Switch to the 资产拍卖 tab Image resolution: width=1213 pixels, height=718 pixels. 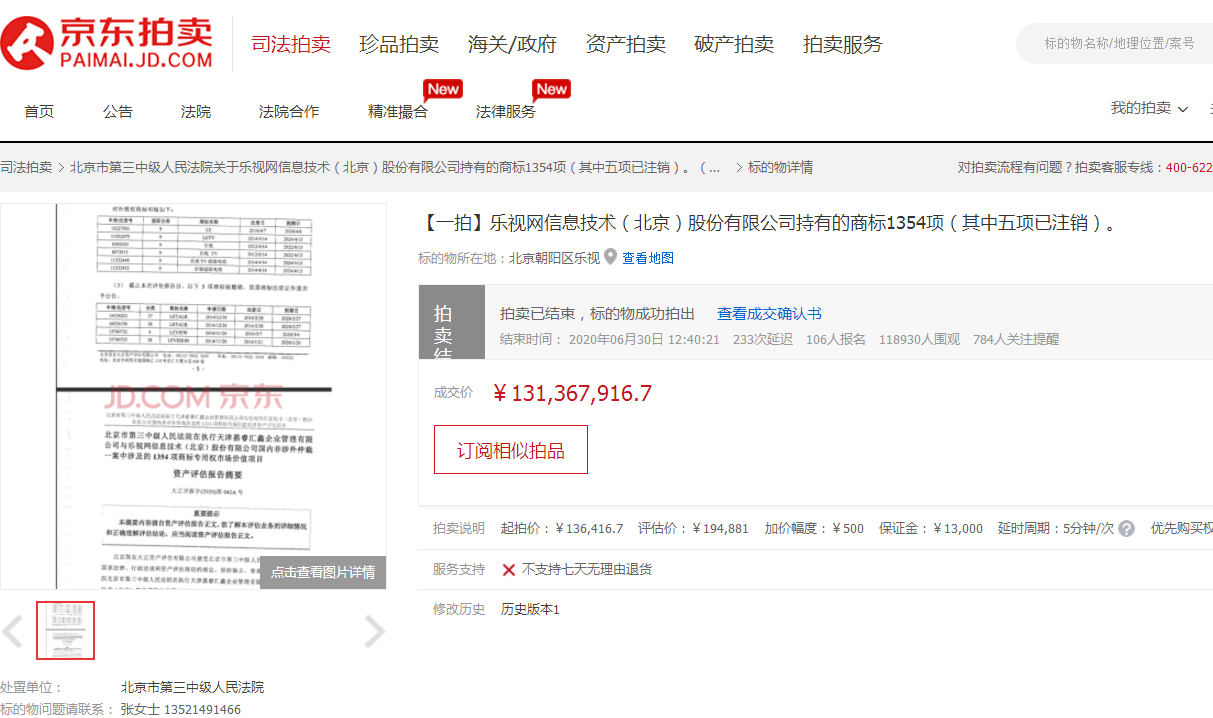coord(626,44)
